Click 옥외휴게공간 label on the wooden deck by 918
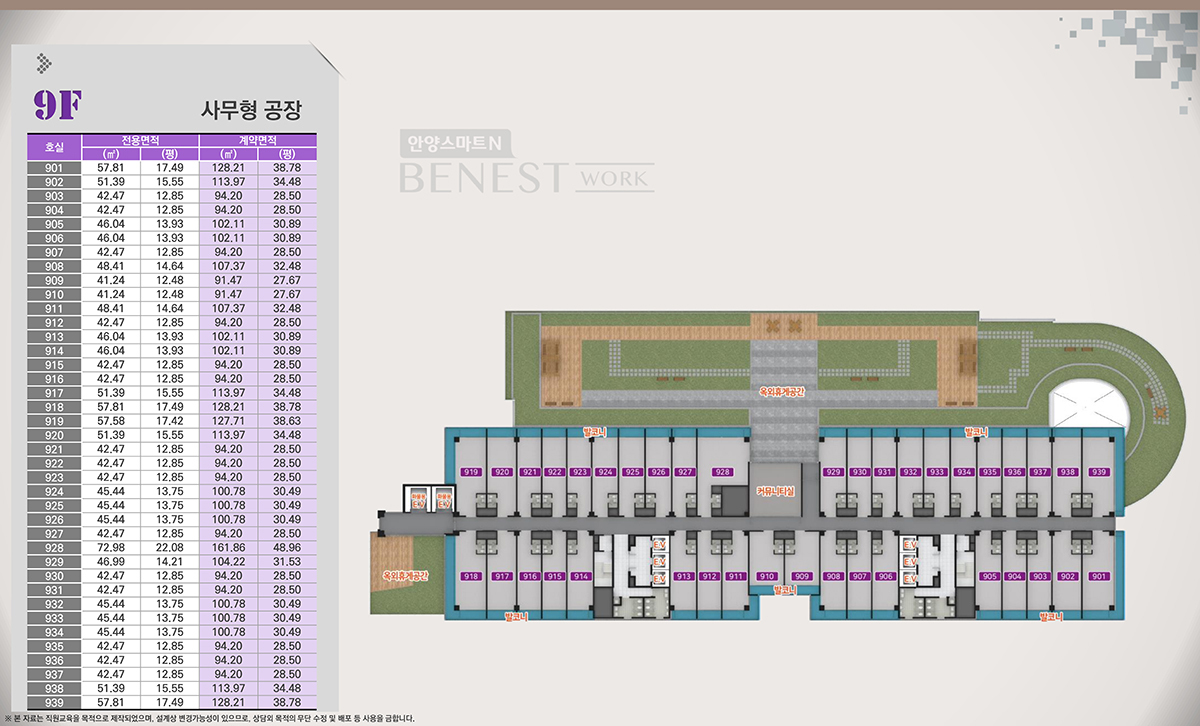The image size is (1200, 726). coord(405,576)
